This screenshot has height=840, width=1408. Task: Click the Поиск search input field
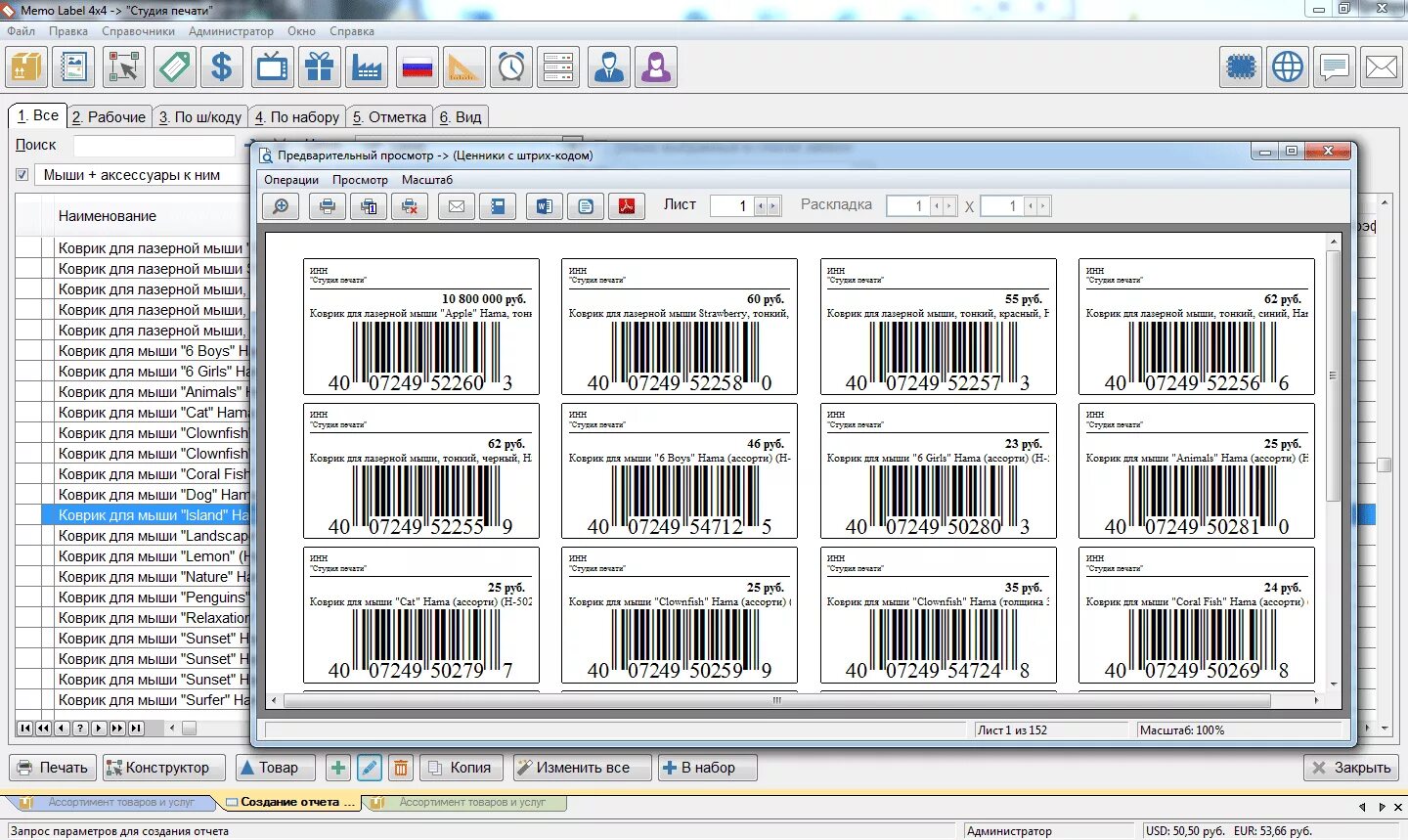click(x=154, y=145)
